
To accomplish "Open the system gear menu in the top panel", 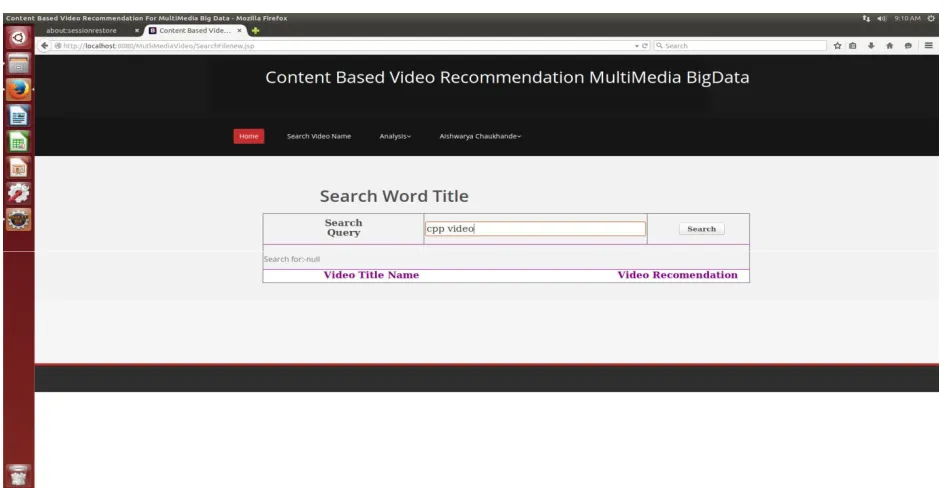I will coord(931,19).
